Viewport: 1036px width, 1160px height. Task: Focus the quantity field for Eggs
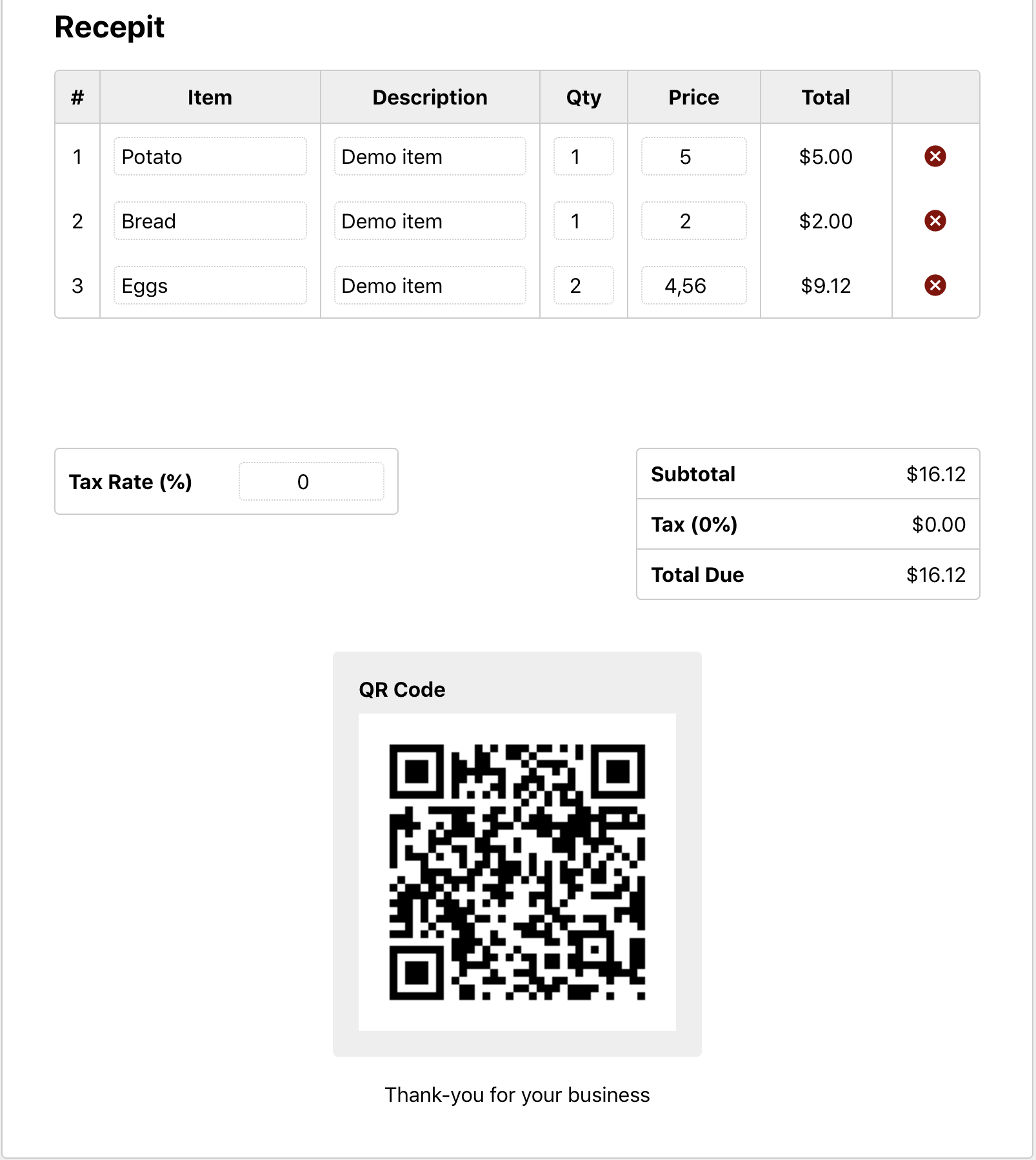(583, 285)
